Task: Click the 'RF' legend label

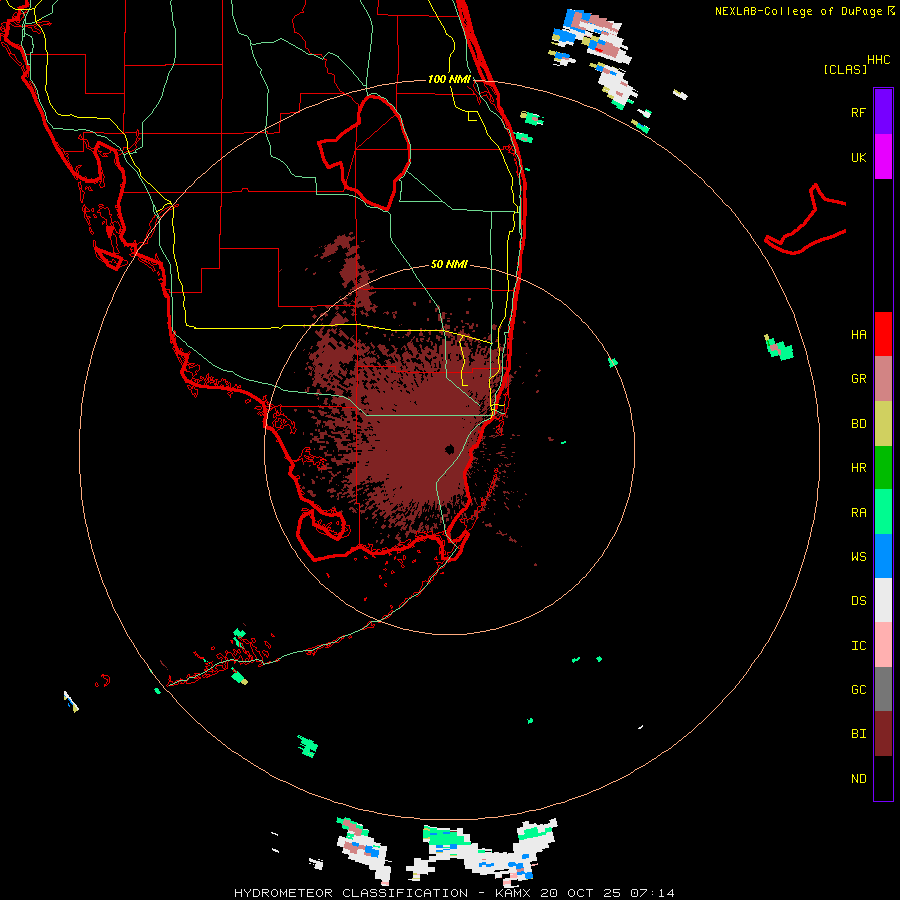Action: (858, 112)
